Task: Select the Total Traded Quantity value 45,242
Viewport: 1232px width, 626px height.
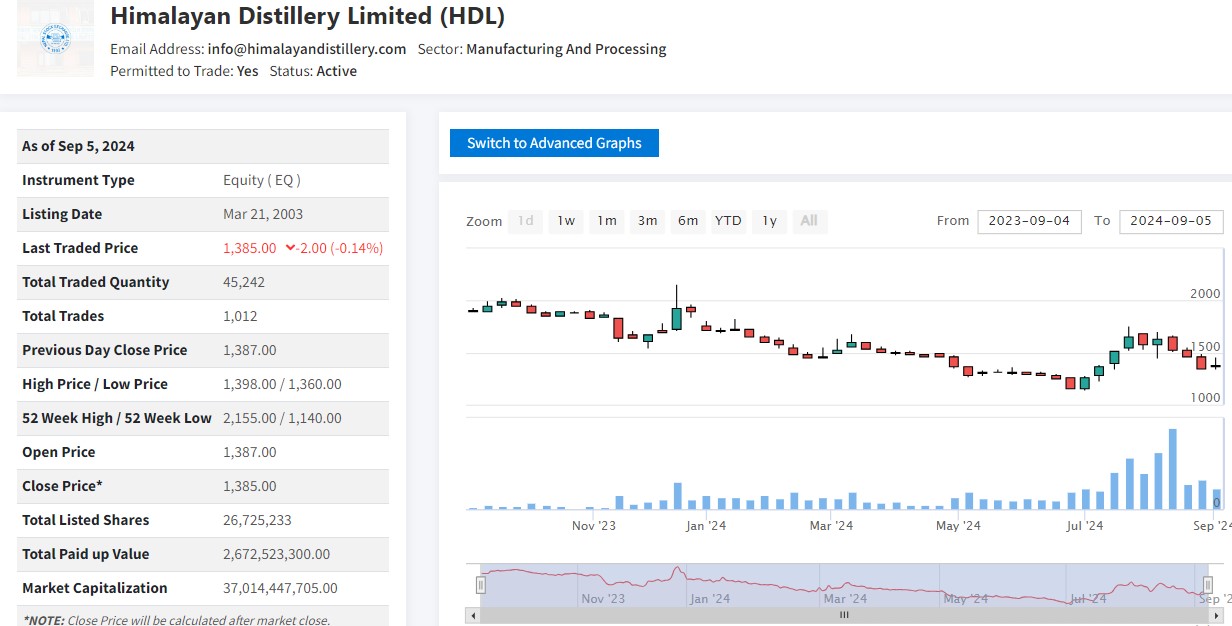Action: pyautogui.click(x=244, y=282)
